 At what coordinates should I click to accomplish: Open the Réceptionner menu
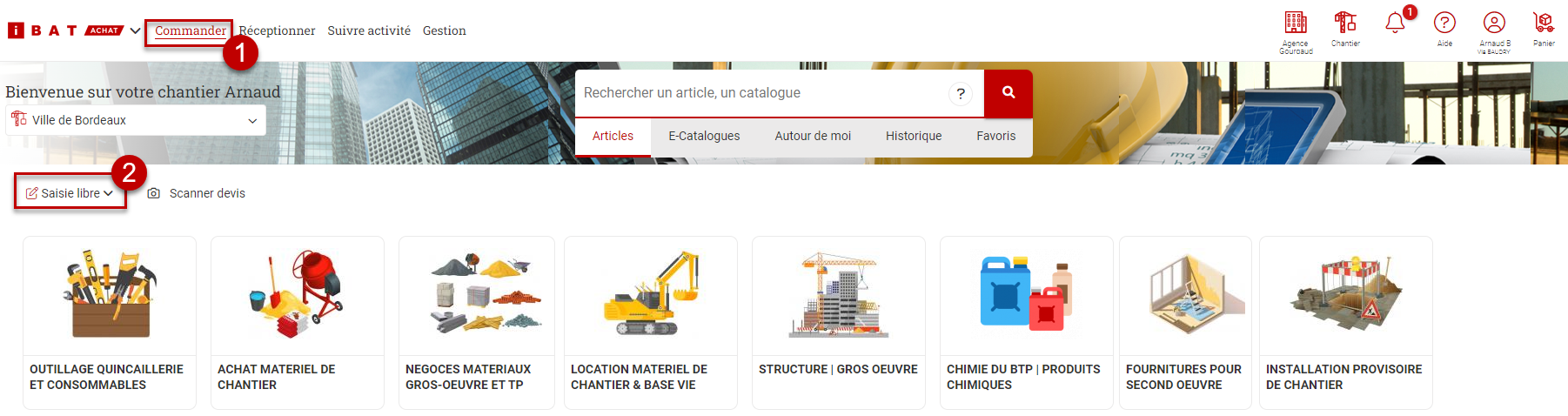coord(277,30)
